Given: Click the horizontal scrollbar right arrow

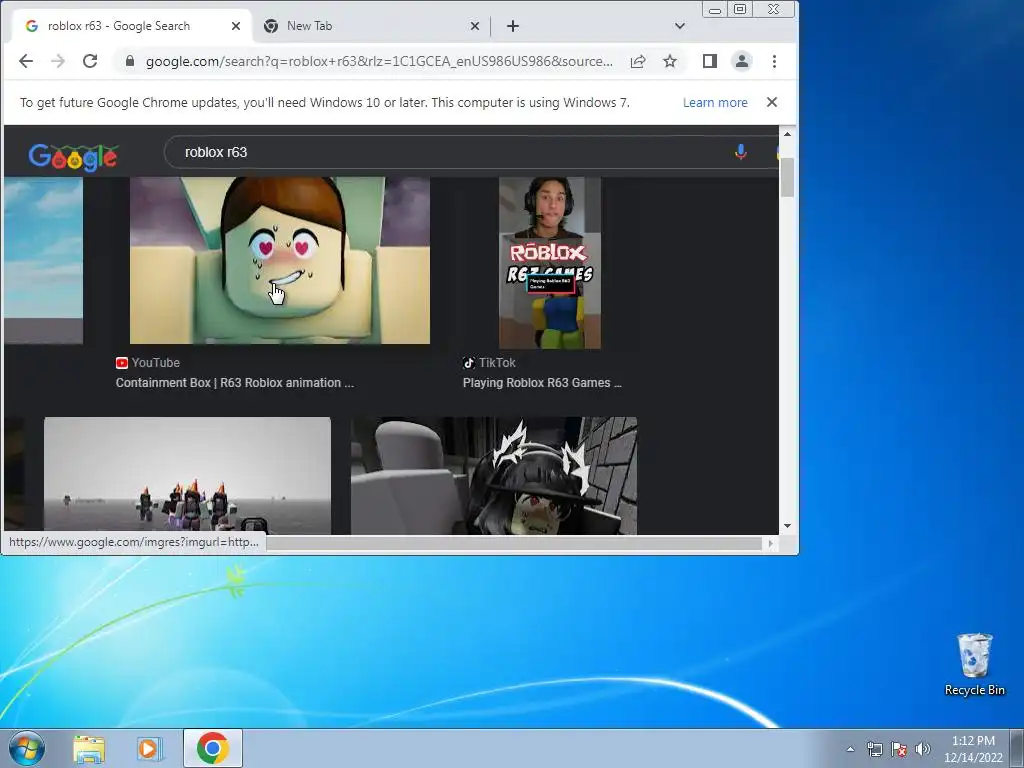Looking at the screenshot, I should [771, 543].
